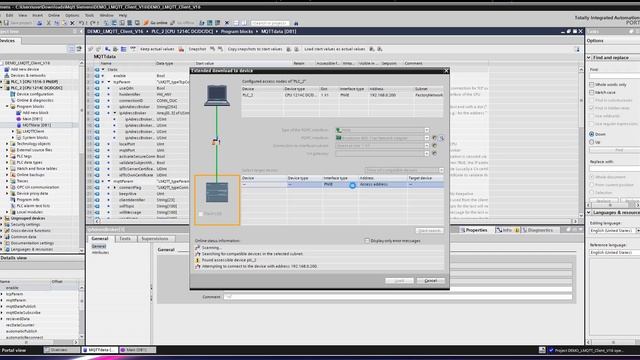Click Copy snapshots to start values
The height and width of the screenshot is (360, 640).
point(255,49)
